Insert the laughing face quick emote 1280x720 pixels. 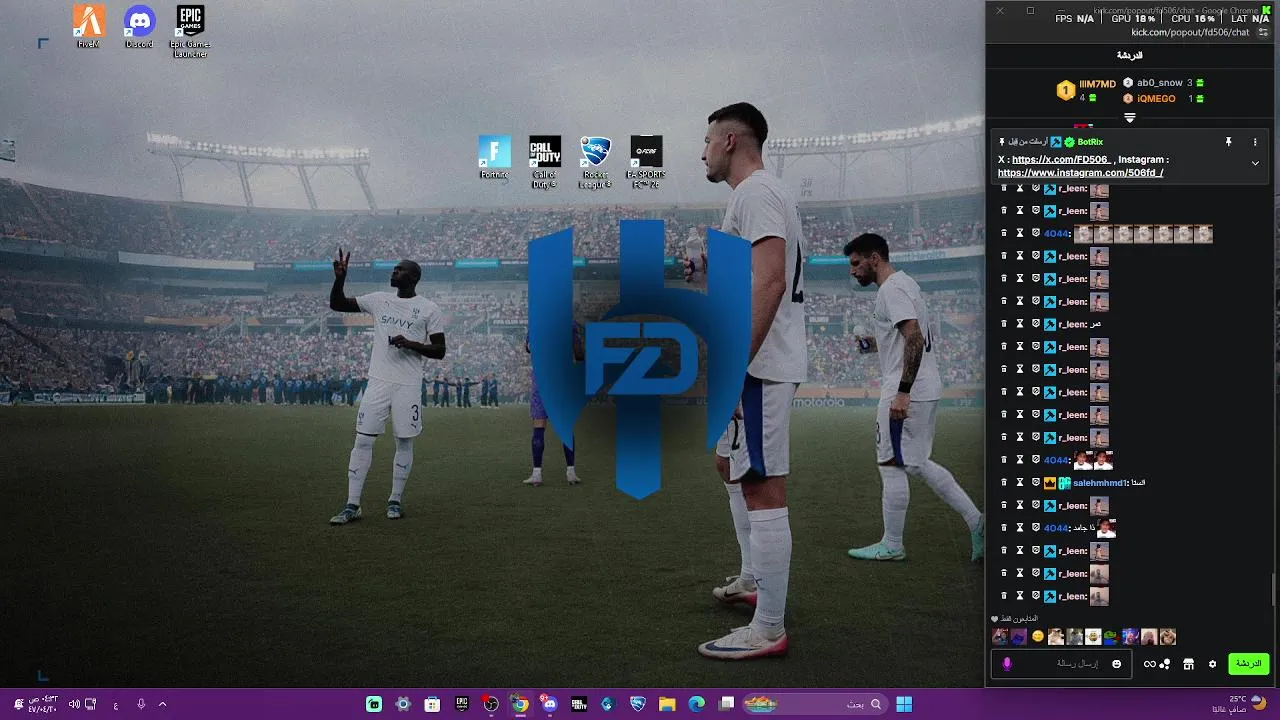point(1093,637)
